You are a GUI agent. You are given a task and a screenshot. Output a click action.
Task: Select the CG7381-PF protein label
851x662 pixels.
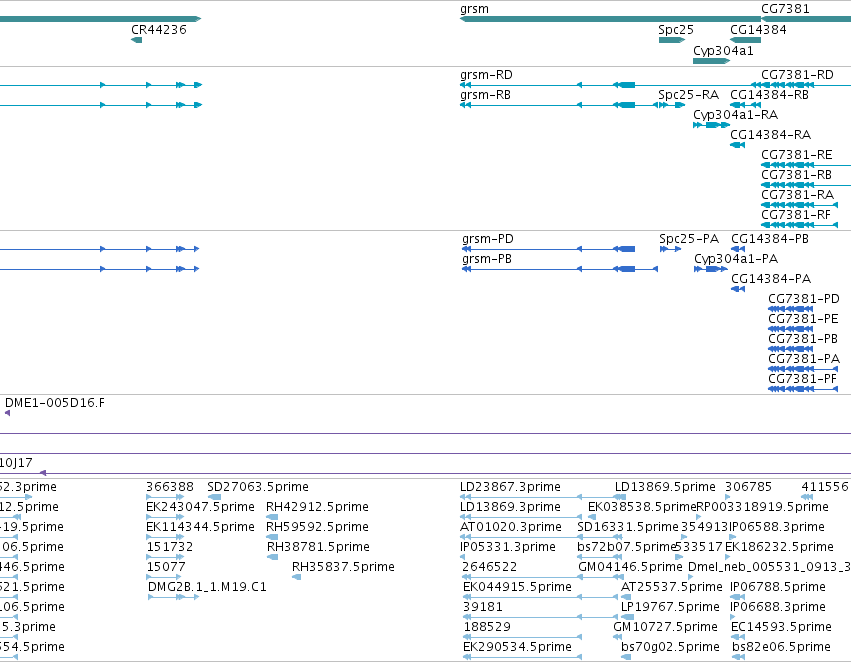(x=803, y=379)
